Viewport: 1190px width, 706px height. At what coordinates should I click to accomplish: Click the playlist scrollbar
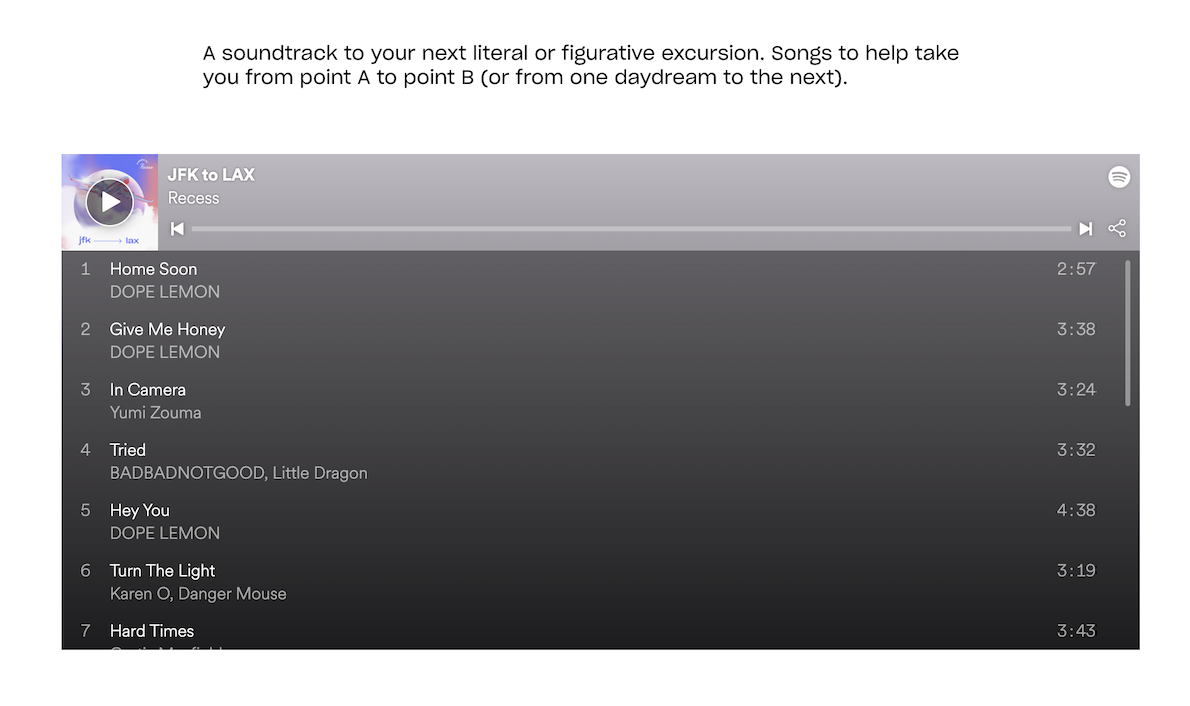point(1128,333)
